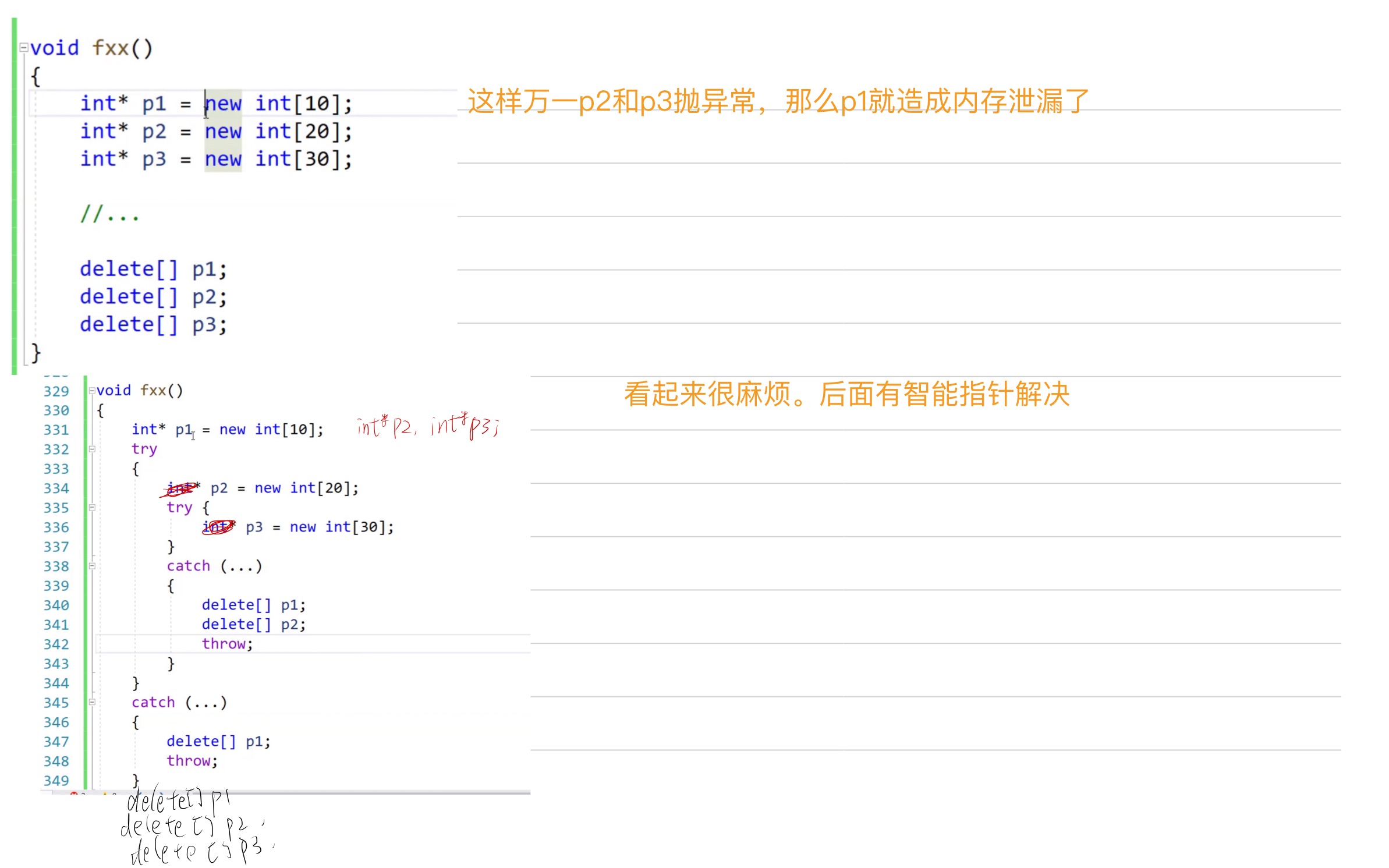Click line number 329 in the gutter

(56, 391)
